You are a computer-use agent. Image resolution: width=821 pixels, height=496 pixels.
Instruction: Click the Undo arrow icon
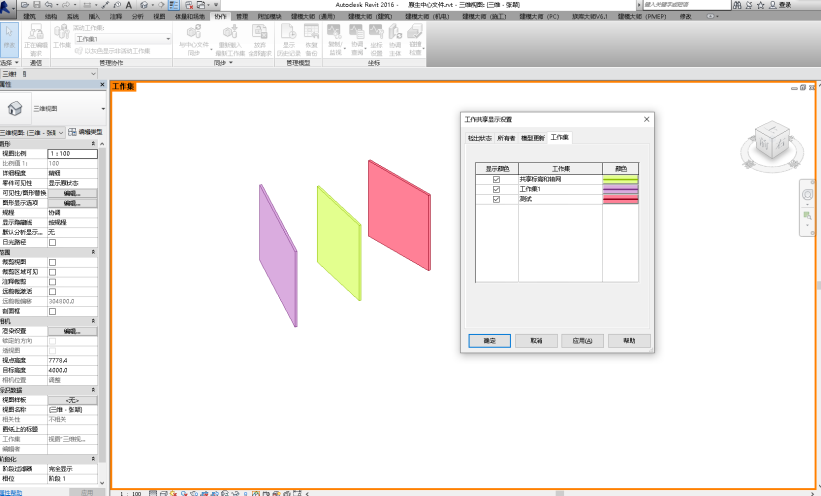[49, 5]
